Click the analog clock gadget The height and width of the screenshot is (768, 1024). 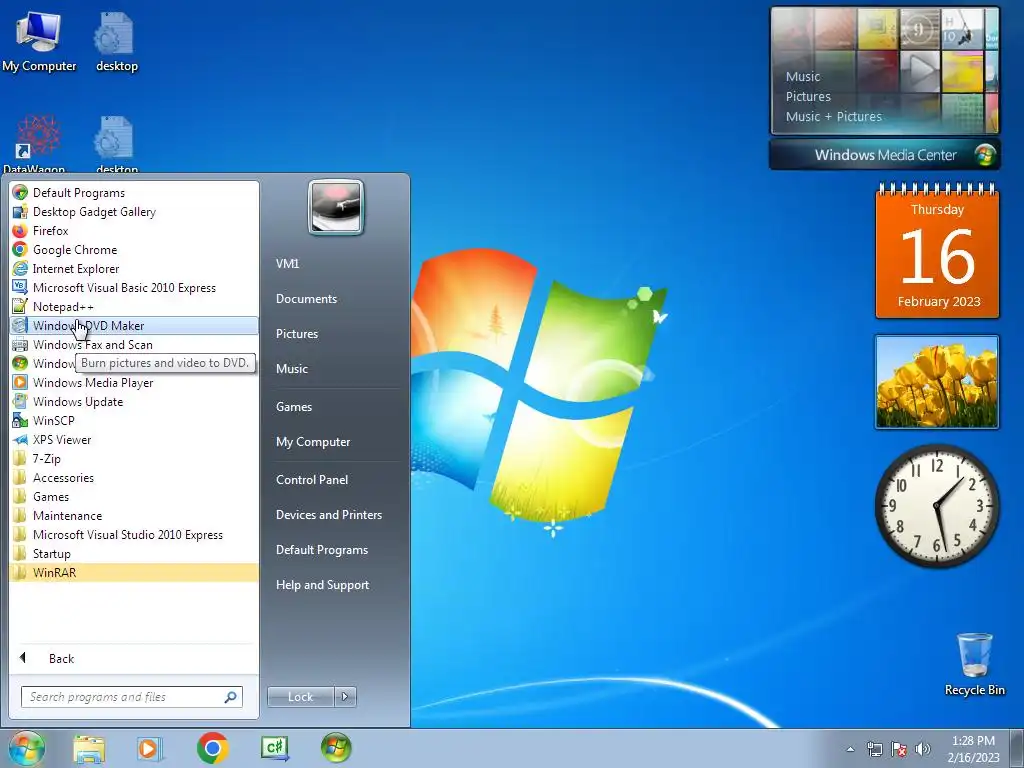(937, 505)
